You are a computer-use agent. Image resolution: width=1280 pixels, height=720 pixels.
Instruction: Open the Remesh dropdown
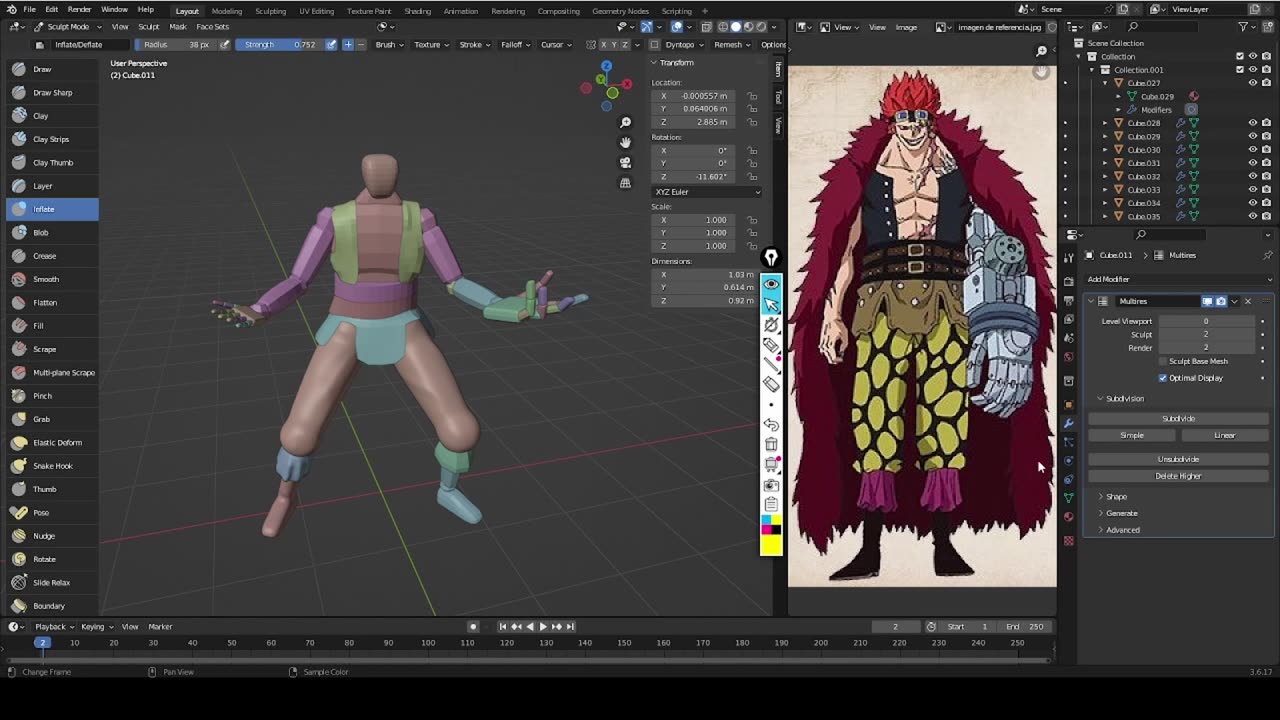[x=732, y=44]
